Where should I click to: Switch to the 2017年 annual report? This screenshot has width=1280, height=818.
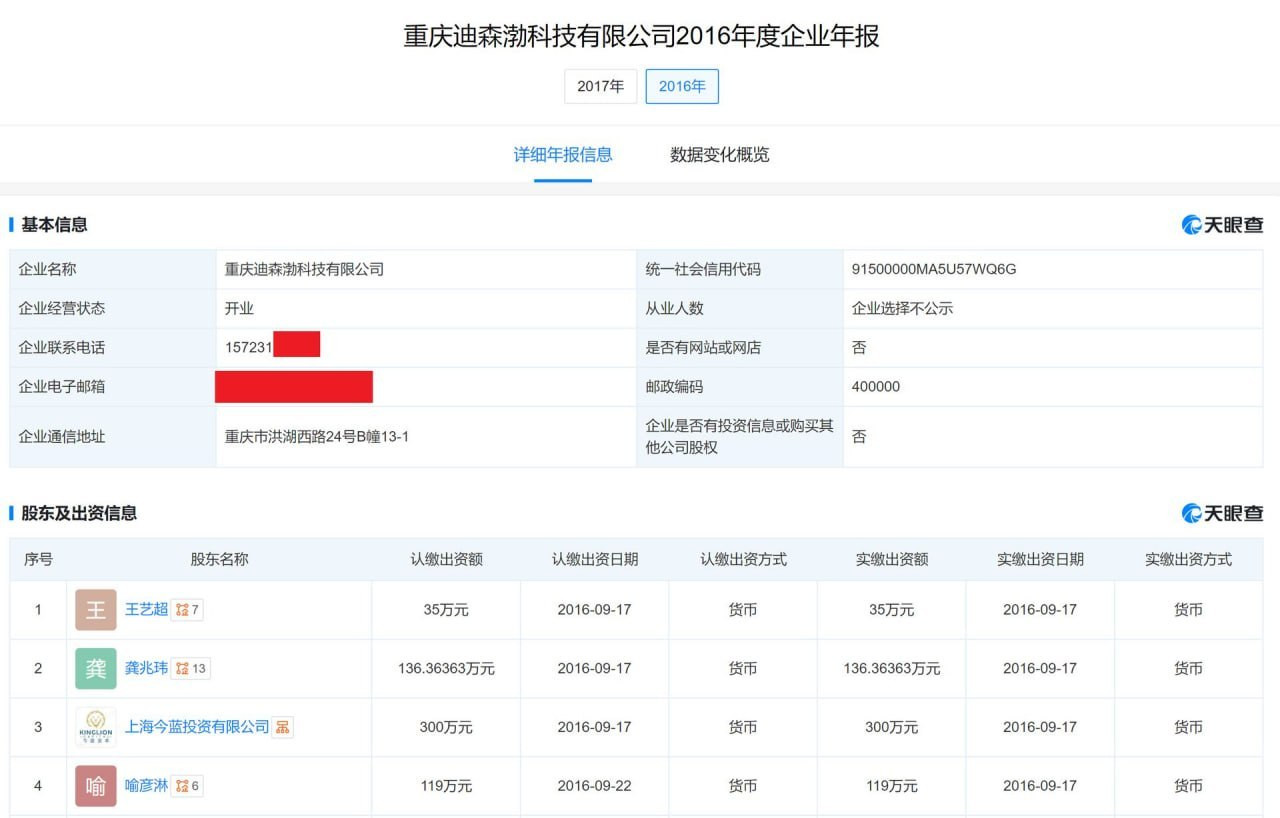(x=600, y=86)
